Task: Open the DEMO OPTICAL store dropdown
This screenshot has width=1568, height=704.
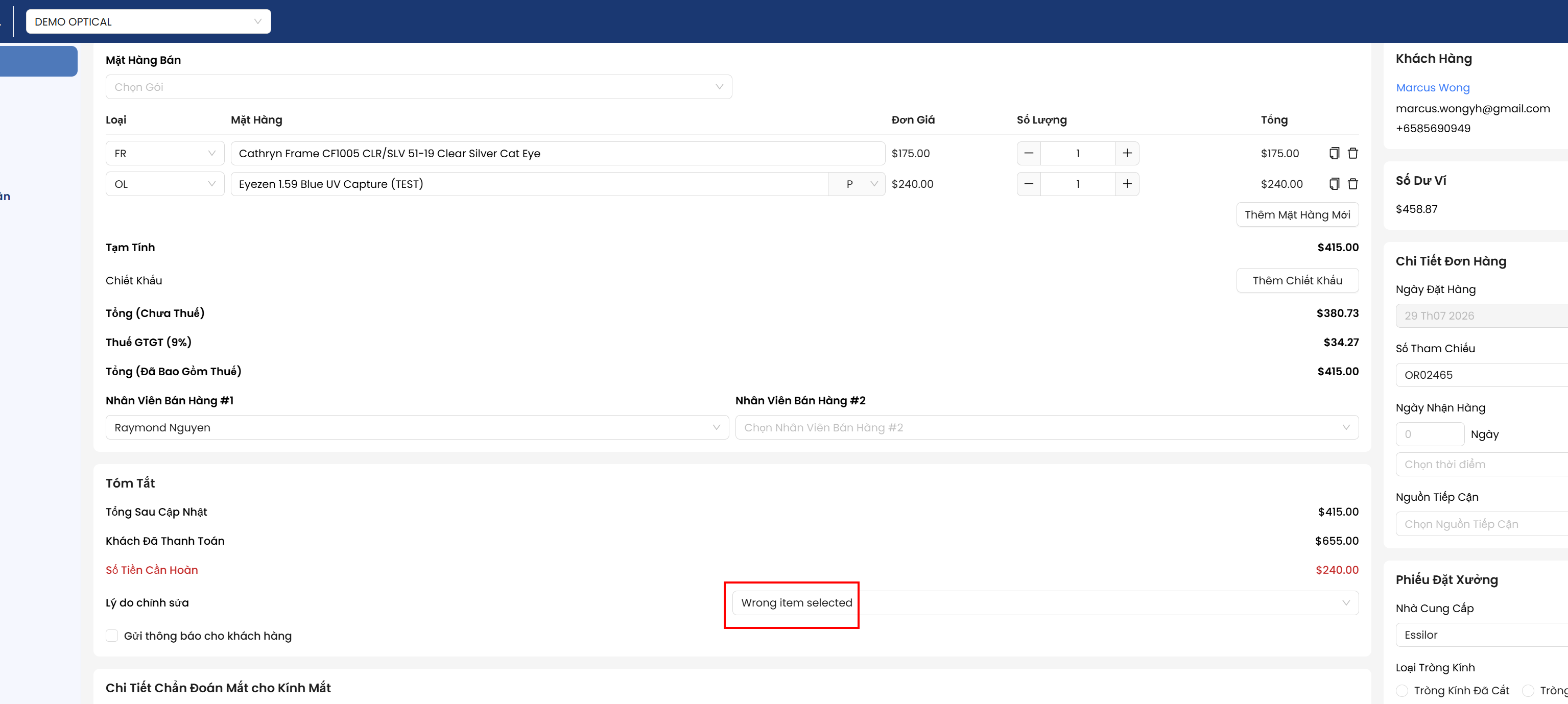Action: [149, 21]
